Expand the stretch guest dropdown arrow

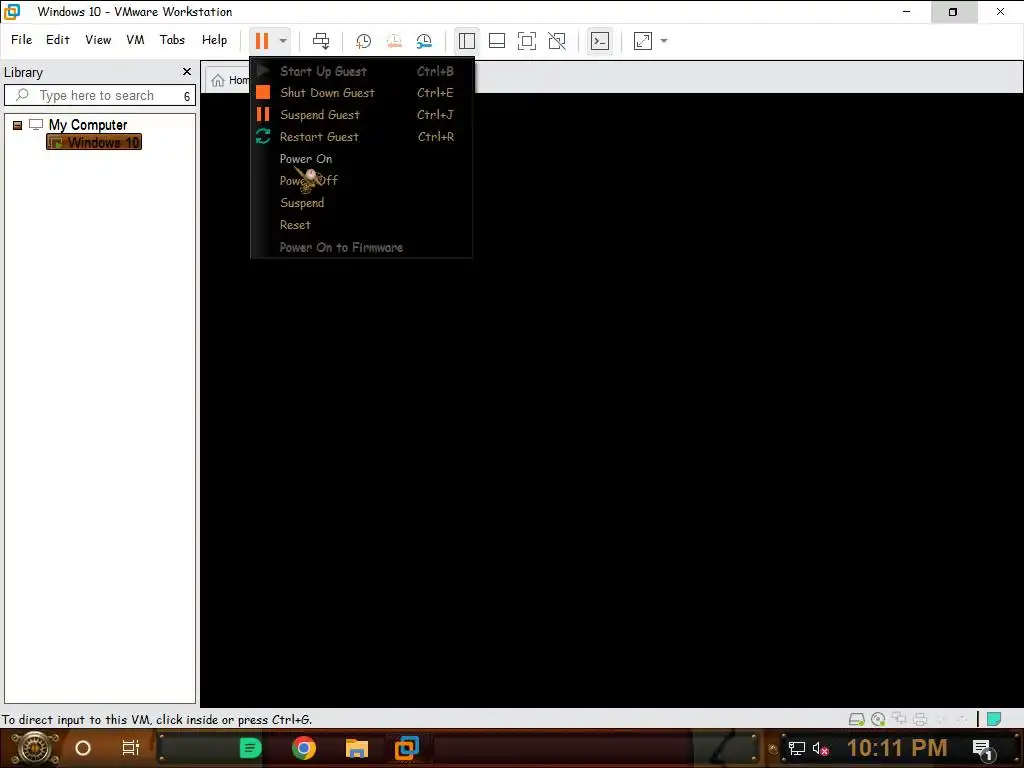[664, 41]
